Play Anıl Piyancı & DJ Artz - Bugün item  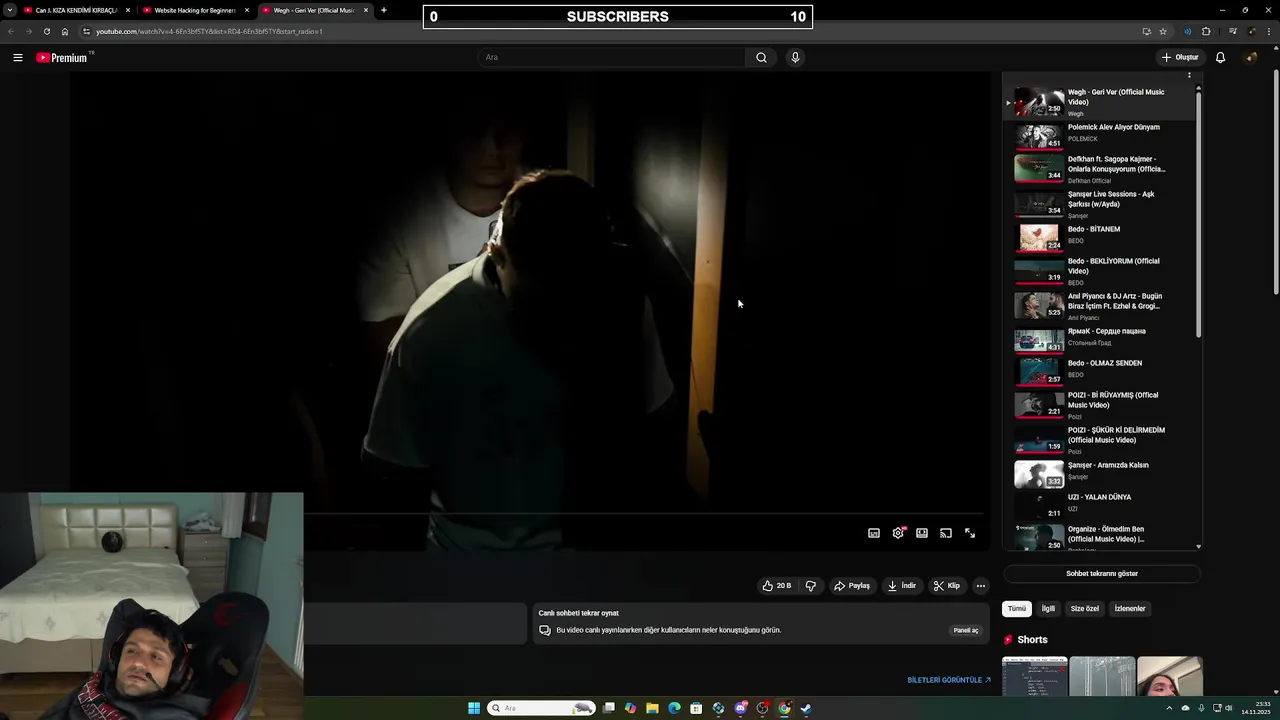(x=1101, y=306)
